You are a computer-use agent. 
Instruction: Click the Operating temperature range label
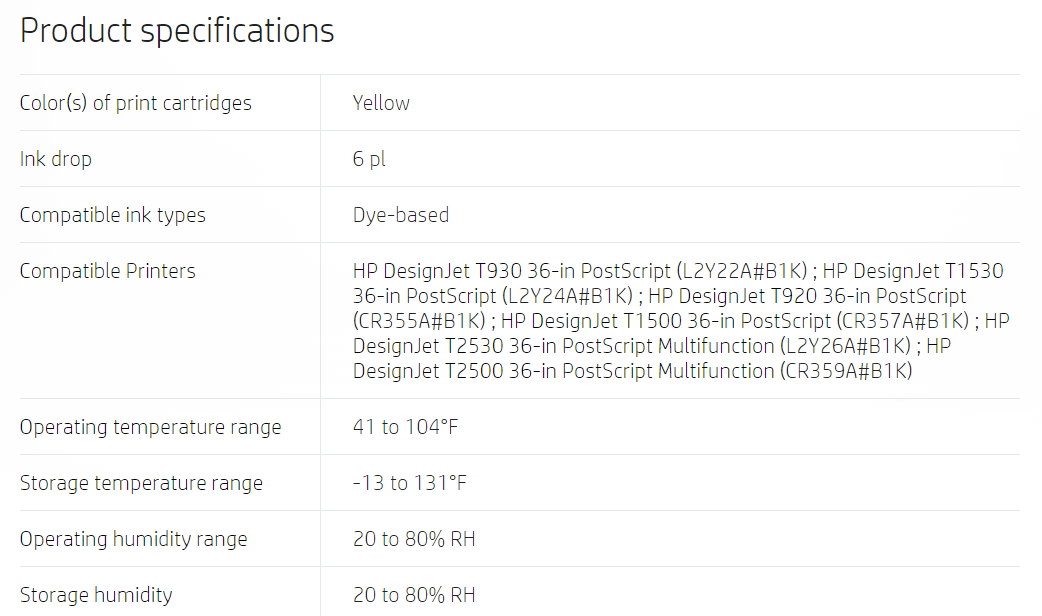click(151, 427)
